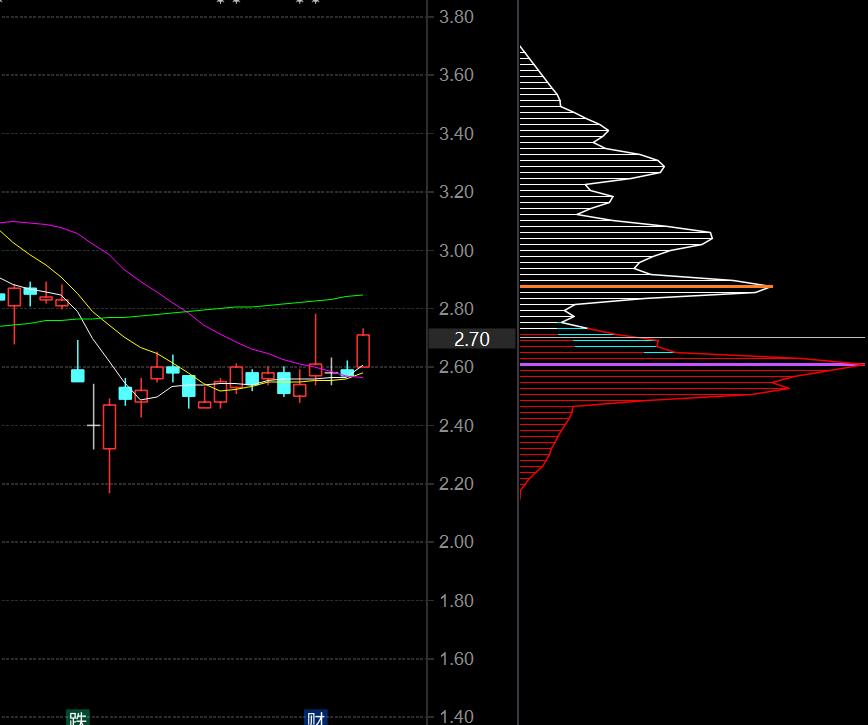This screenshot has height=725, width=868.
Task: Click the 2.40 price axis label
Action: click(x=456, y=426)
